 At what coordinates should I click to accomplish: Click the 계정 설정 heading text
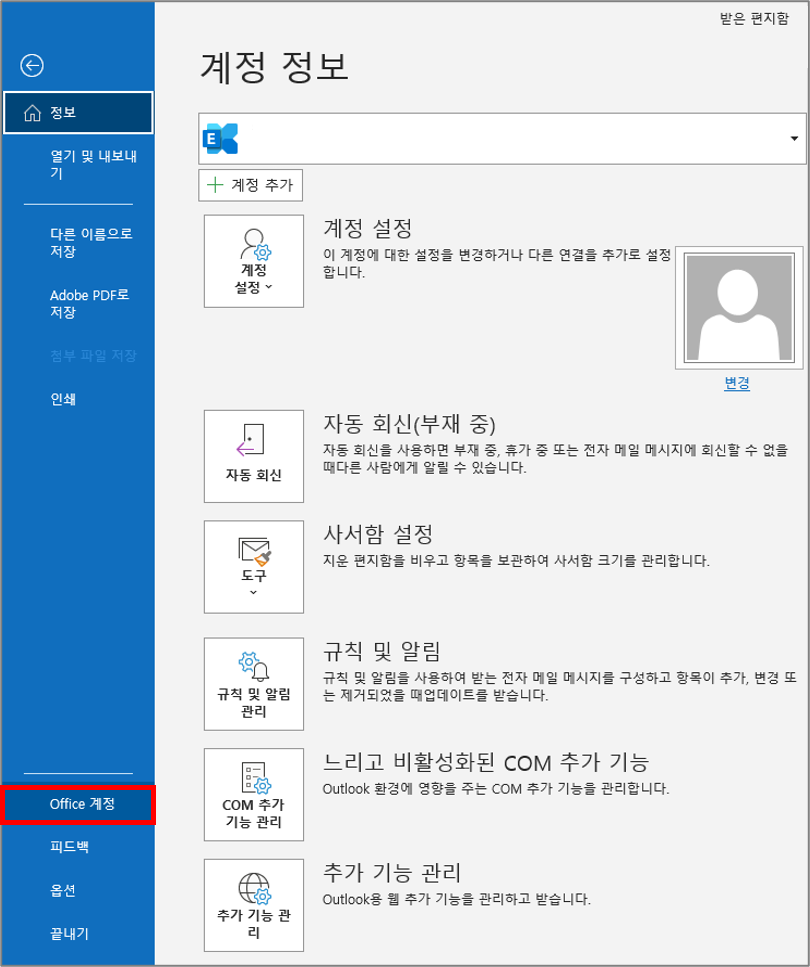pos(368,229)
